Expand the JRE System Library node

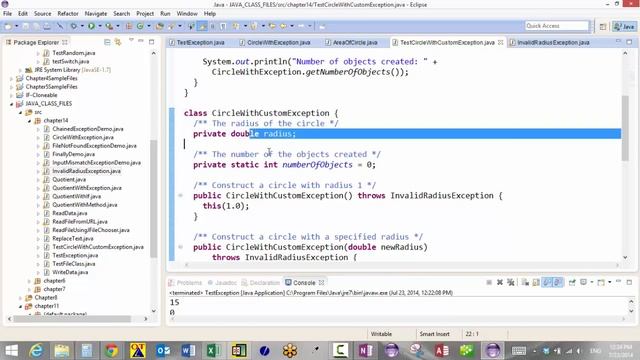[20, 70]
